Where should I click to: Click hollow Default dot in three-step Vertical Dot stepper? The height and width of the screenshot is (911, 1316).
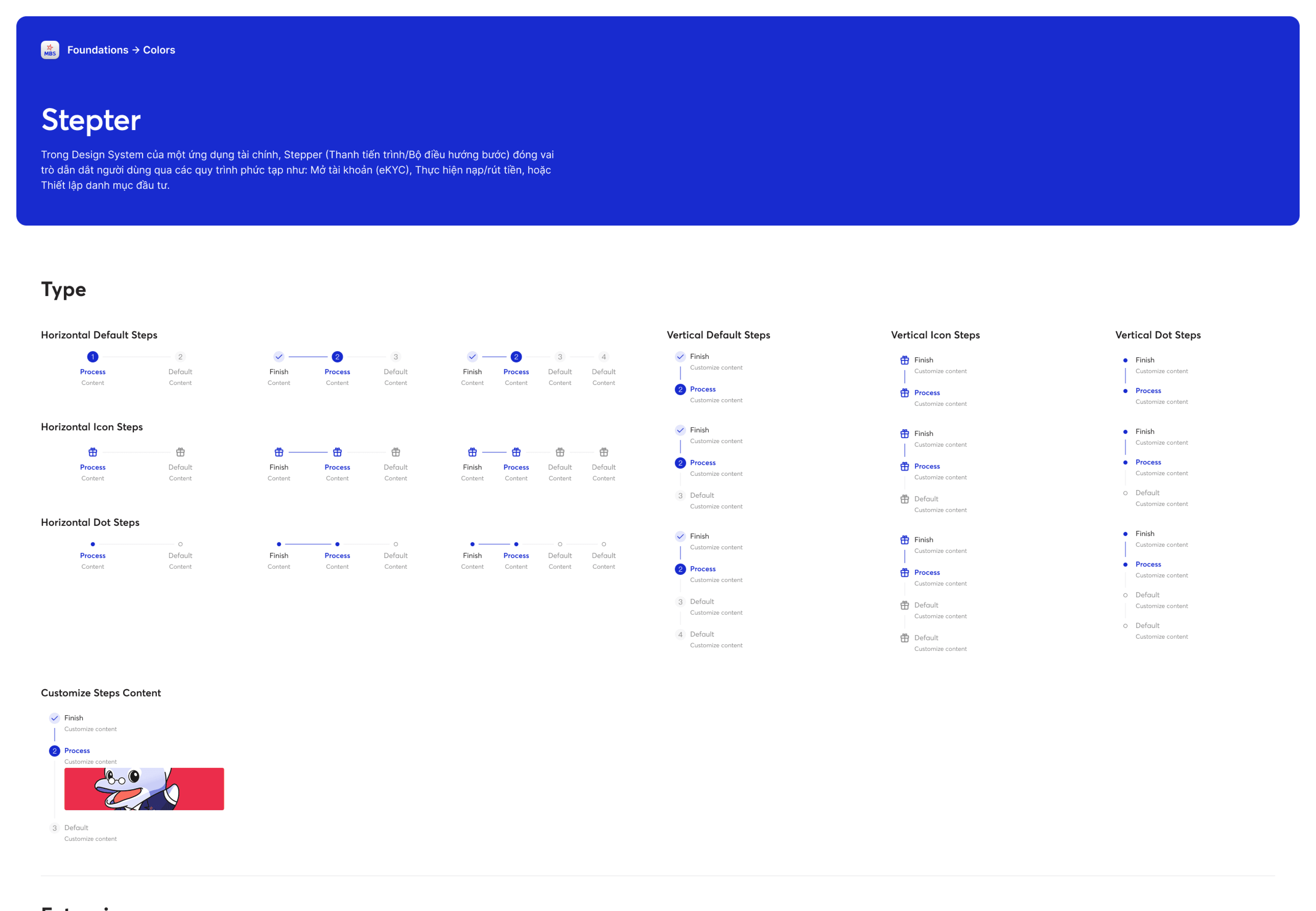[x=1125, y=493]
